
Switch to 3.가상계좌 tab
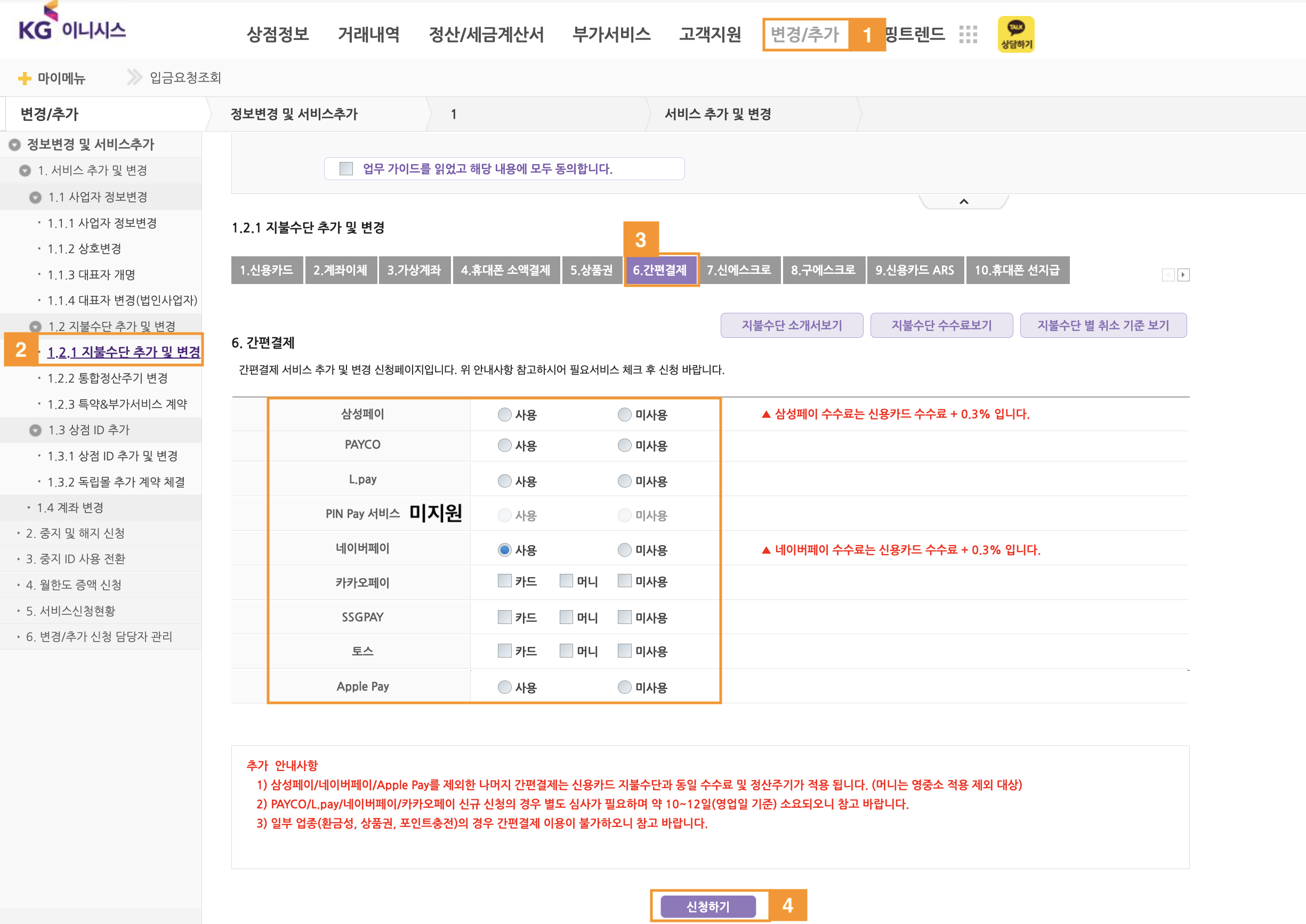(x=414, y=270)
